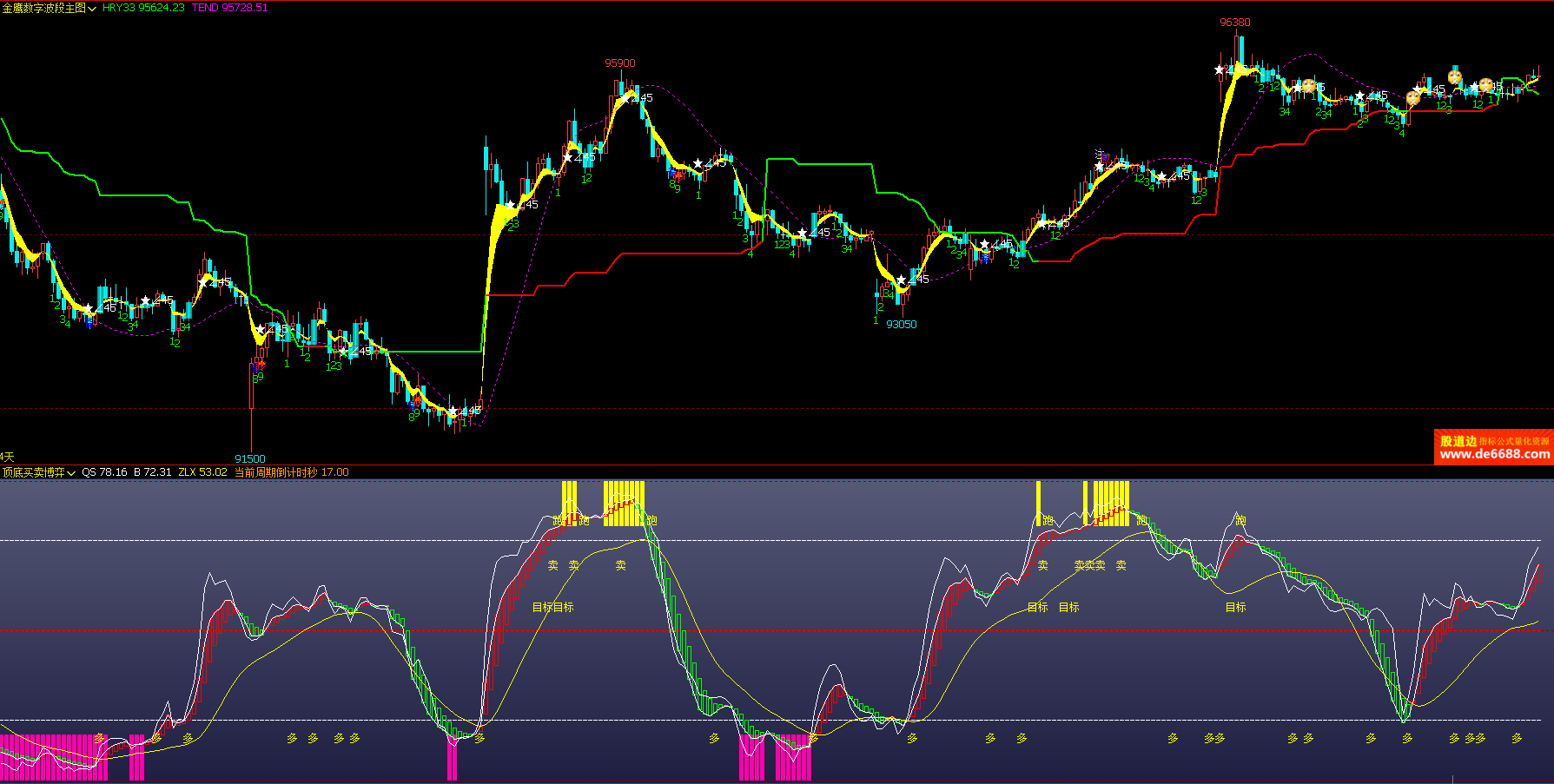Click the star marker beside the 95900 peak
Screen dimensions: 1554x784
tap(625, 98)
